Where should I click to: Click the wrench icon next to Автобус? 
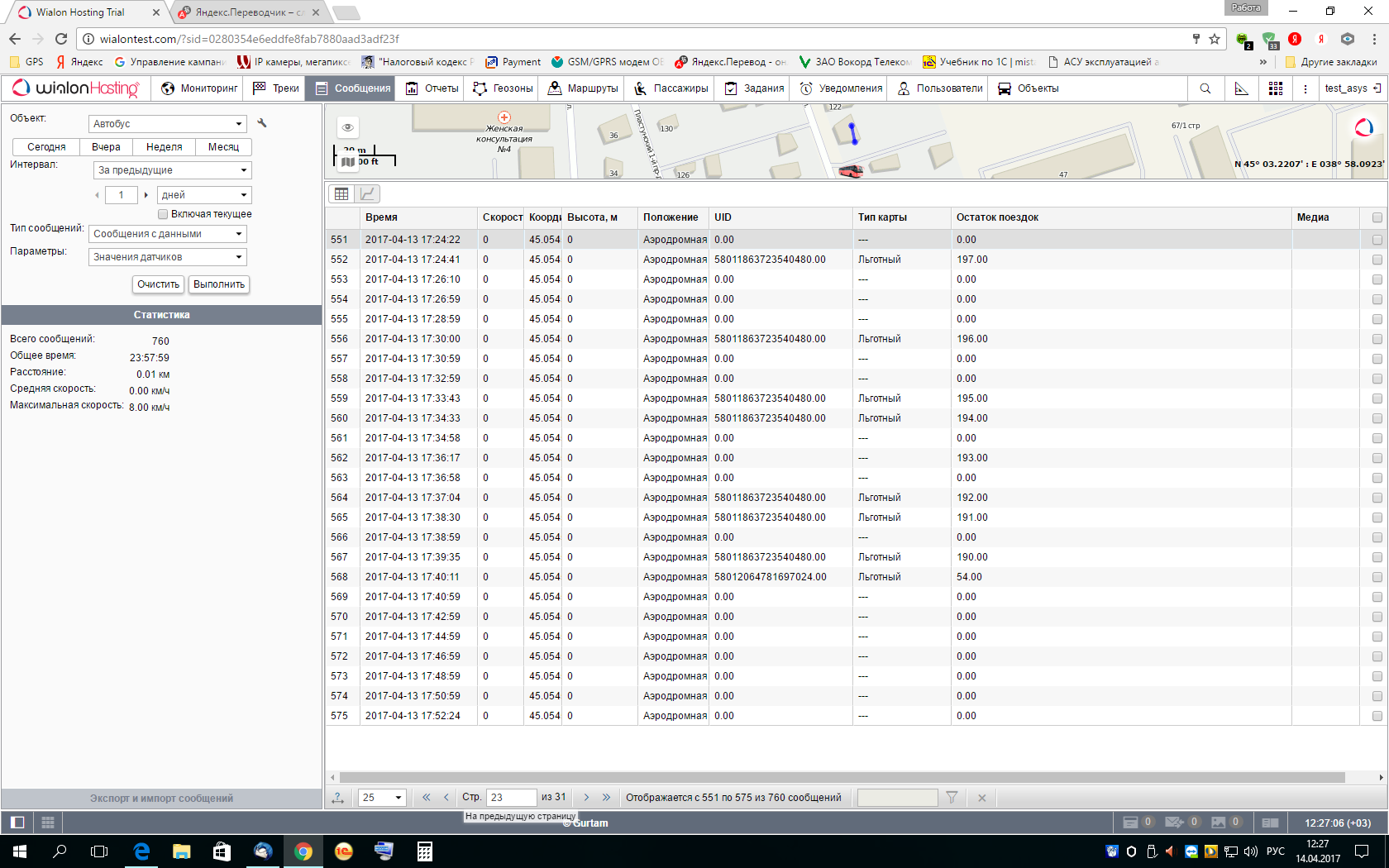click(x=262, y=123)
